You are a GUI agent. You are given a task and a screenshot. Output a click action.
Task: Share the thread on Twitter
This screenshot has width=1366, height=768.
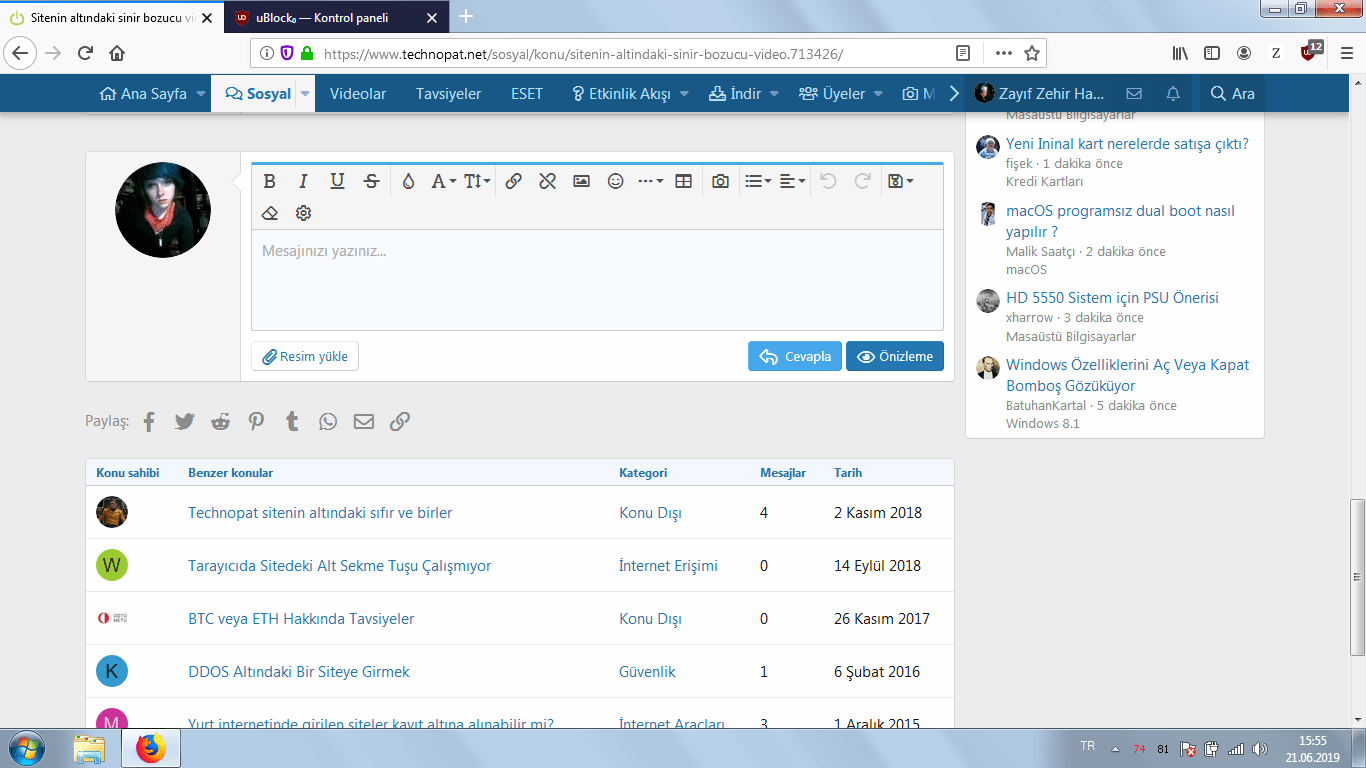click(x=185, y=422)
